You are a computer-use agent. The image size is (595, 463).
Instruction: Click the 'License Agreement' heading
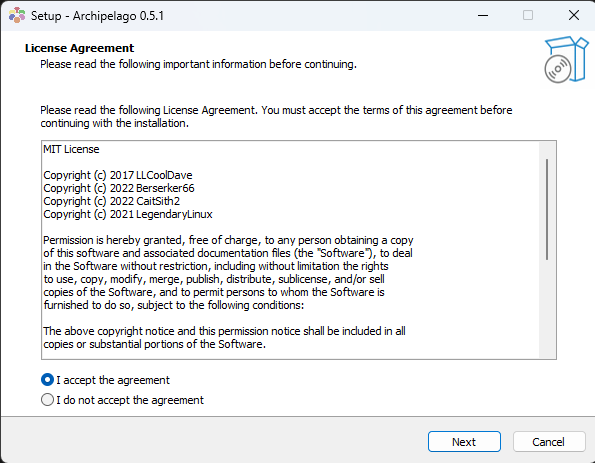coord(79,48)
